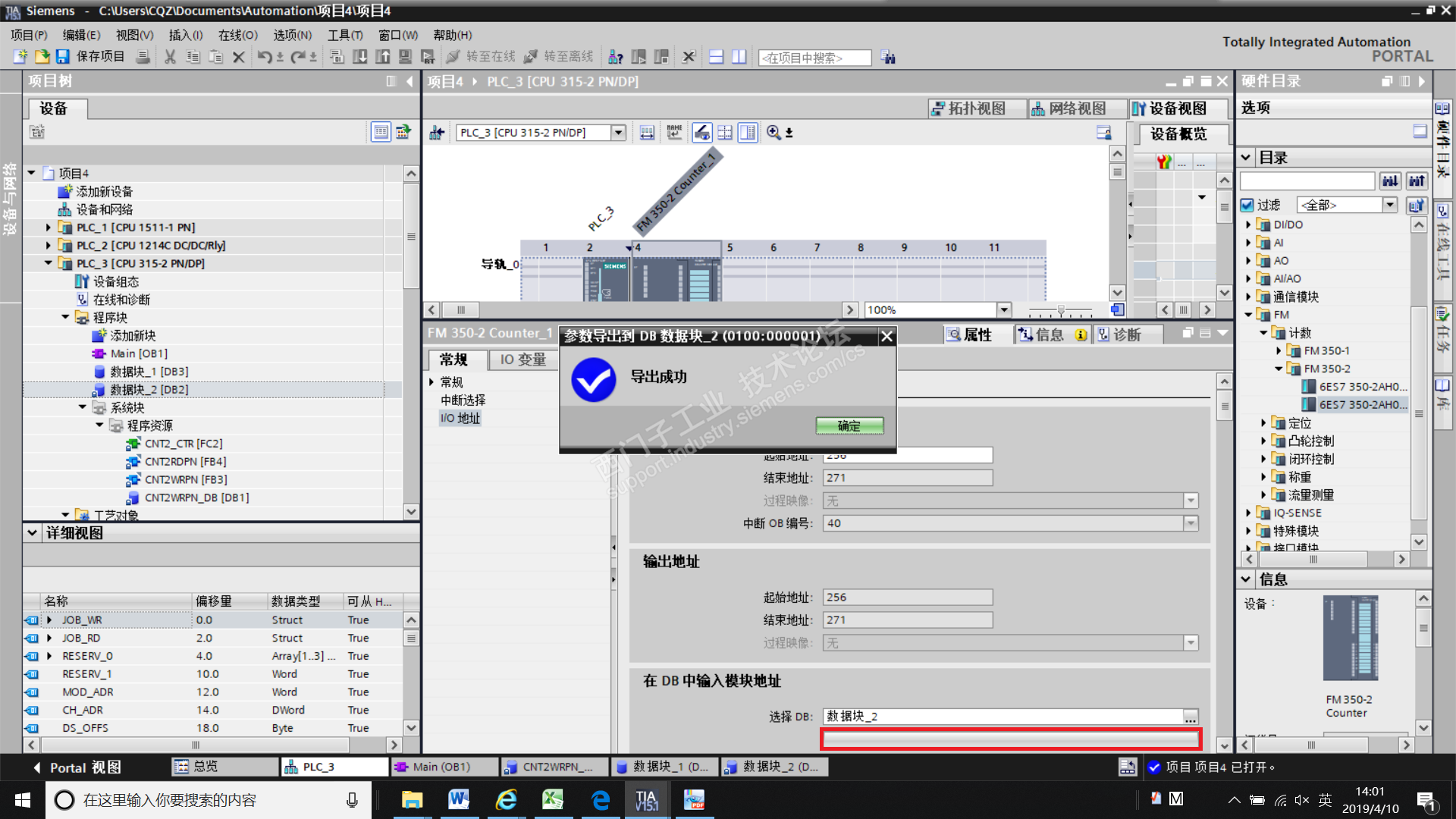Viewport: 1456px width, 819px height.
Task: Switch to IO 变量 tab
Action: coord(522,359)
